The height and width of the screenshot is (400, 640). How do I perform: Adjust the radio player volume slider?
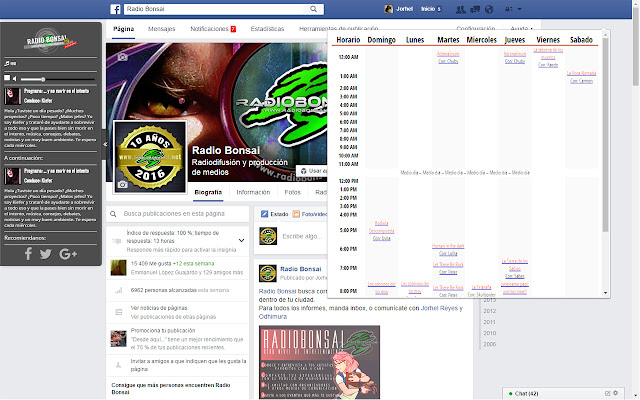pyautogui.click(x=57, y=79)
